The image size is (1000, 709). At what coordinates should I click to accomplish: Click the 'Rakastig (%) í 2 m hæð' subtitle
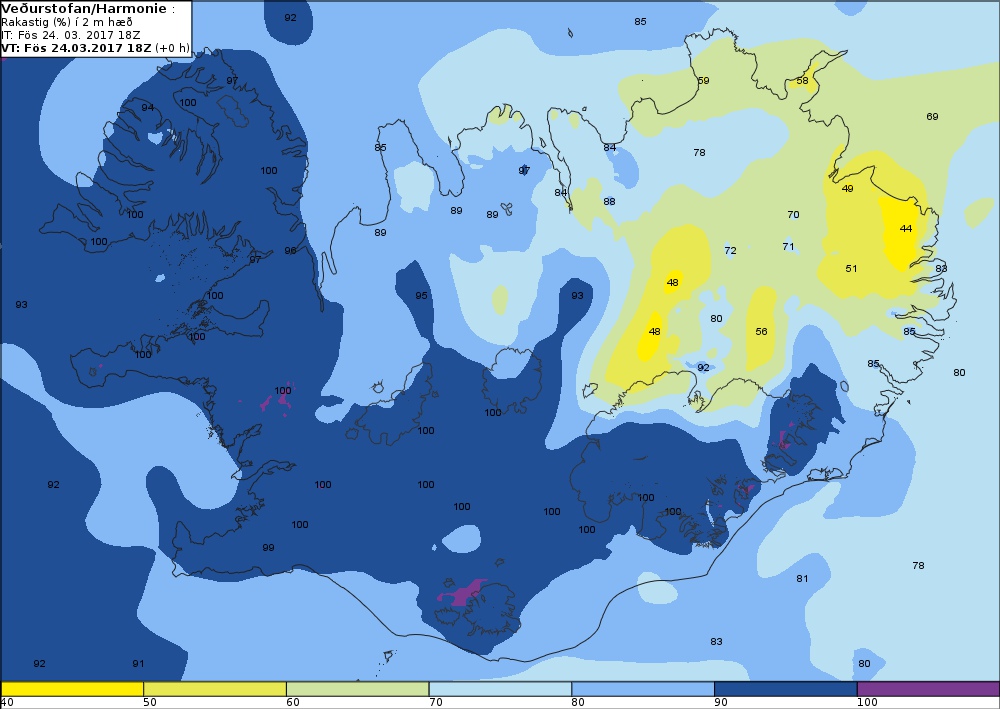pos(66,22)
